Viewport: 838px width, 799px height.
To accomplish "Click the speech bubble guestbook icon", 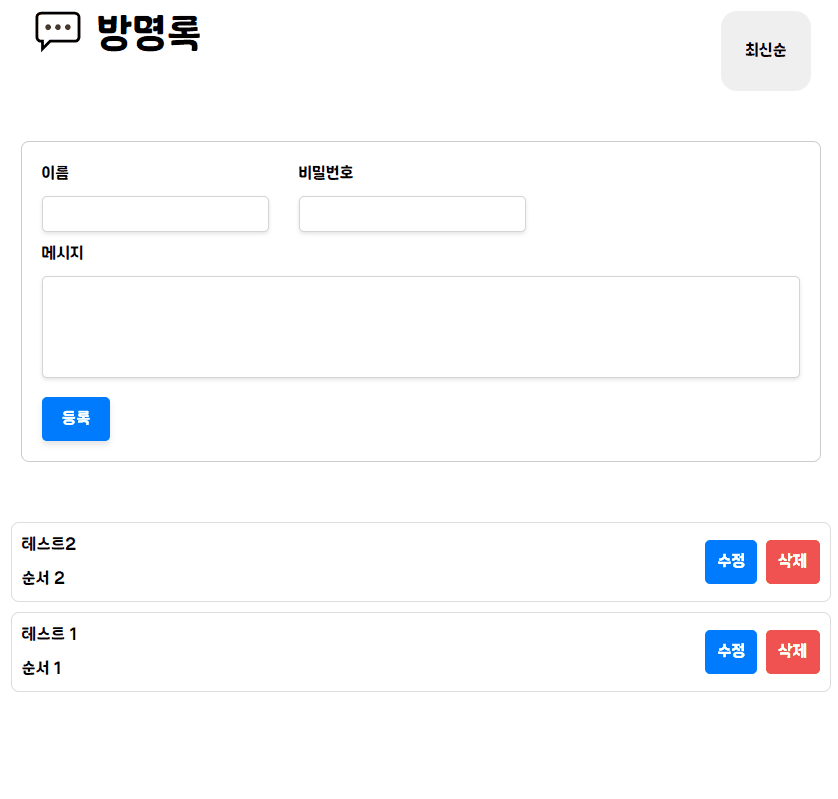I will point(58,32).
